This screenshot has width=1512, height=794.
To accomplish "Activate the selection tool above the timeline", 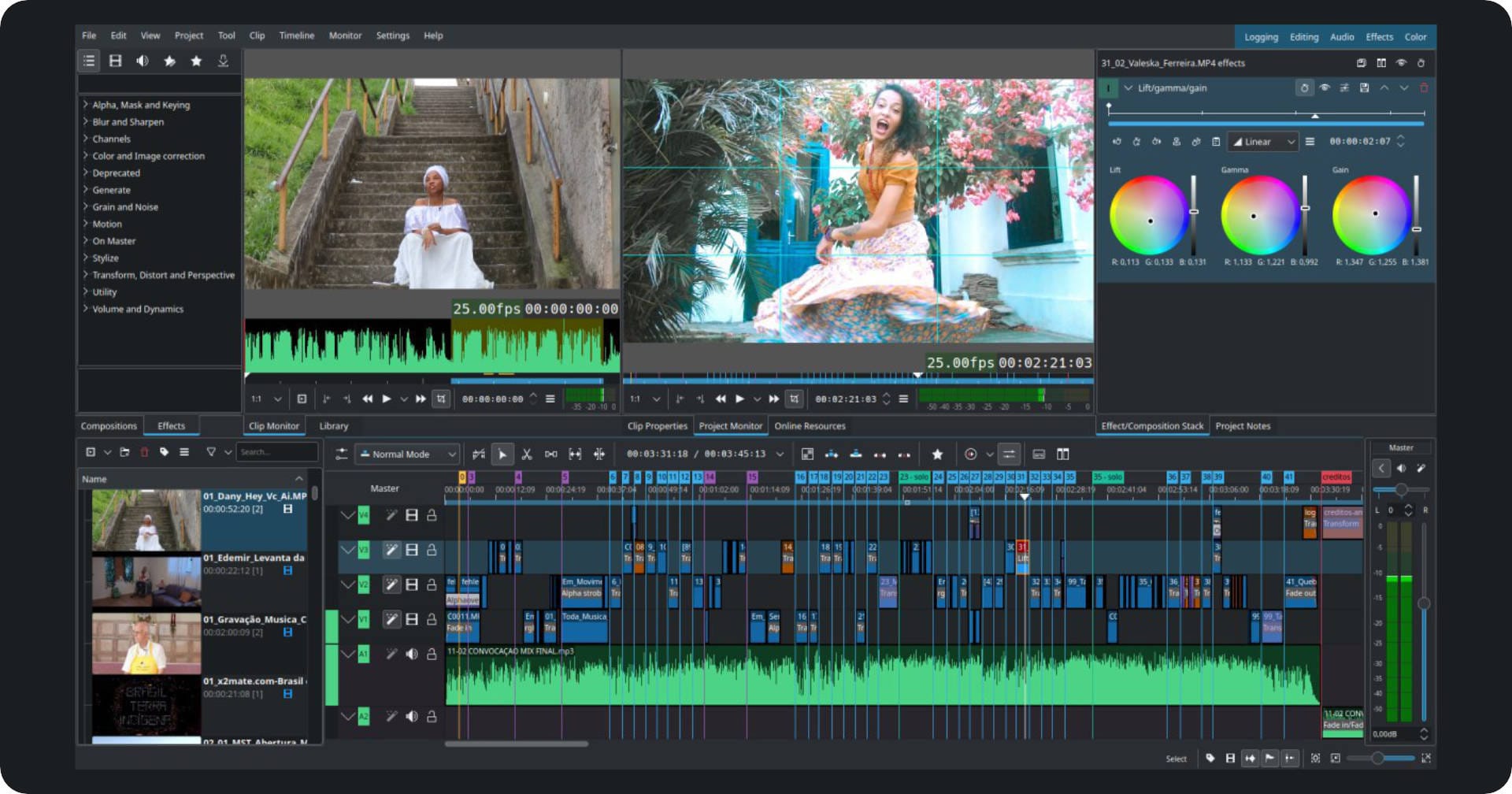I will click(502, 455).
